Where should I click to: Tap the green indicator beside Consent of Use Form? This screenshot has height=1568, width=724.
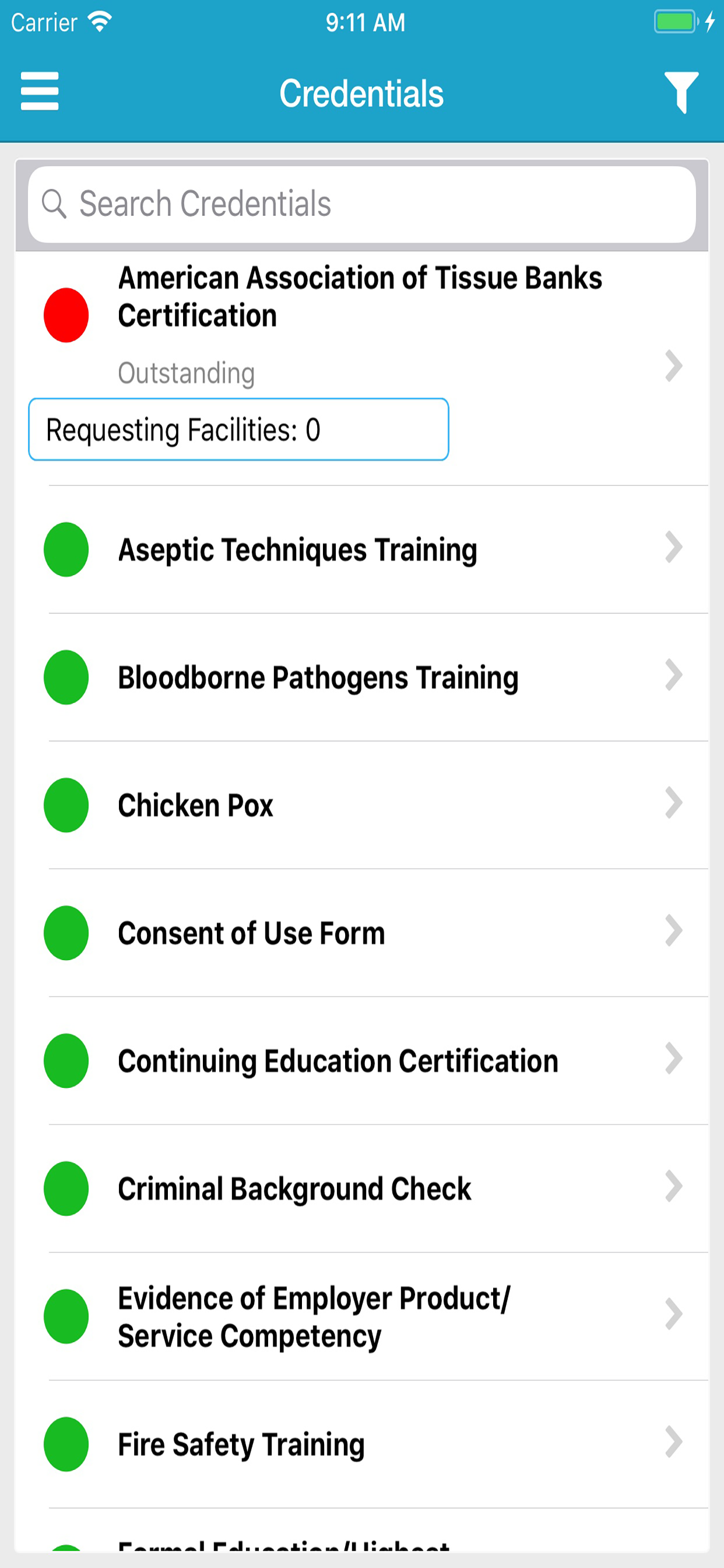pyautogui.click(x=66, y=933)
